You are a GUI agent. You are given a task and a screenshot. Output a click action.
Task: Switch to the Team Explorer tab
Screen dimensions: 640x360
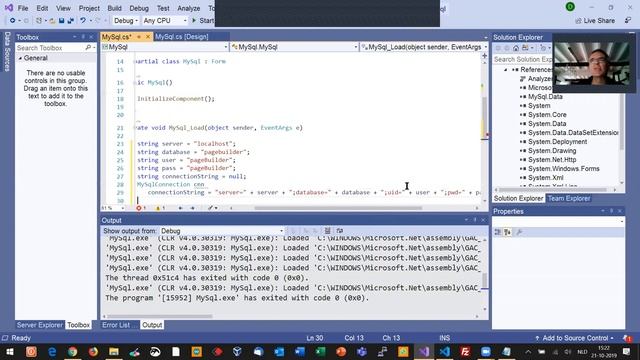569,198
